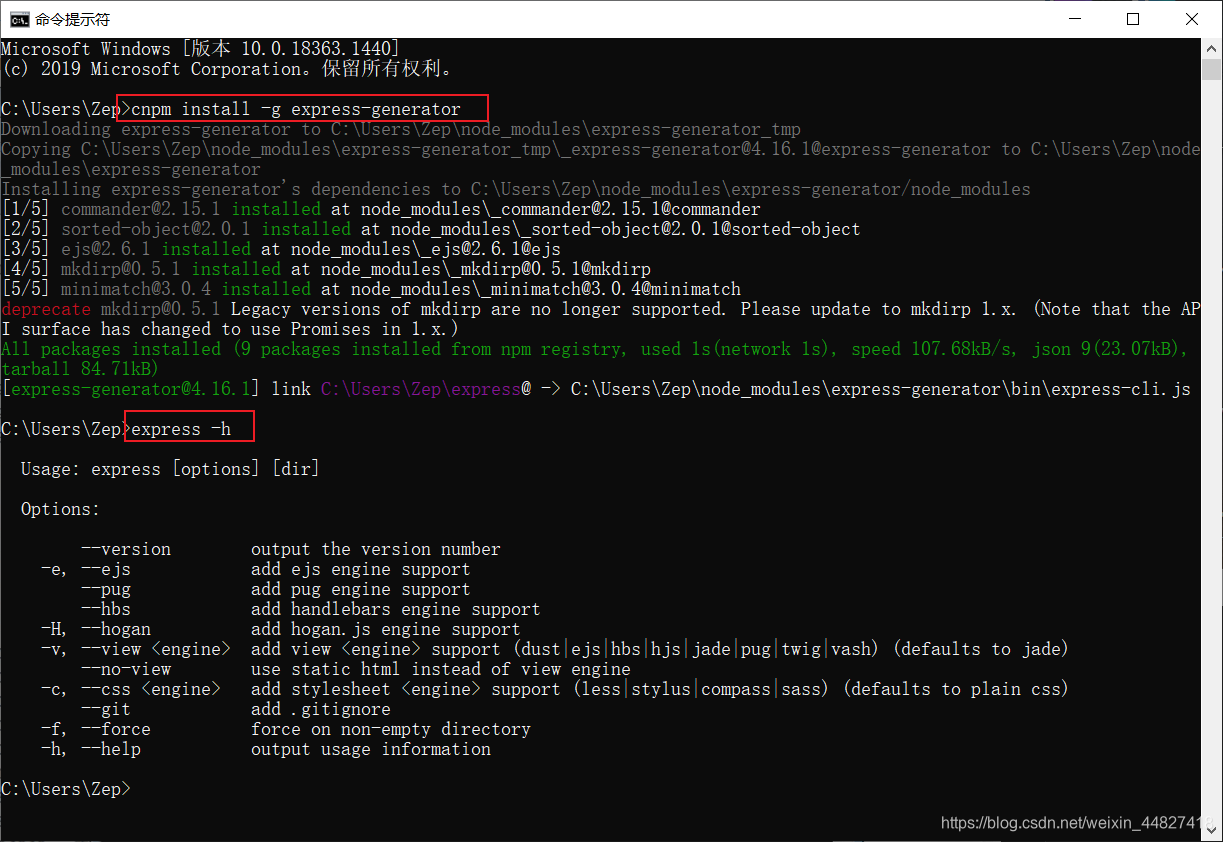Click the 命令提示符 window title text
The width and height of the screenshot is (1223, 842).
[72, 19]
